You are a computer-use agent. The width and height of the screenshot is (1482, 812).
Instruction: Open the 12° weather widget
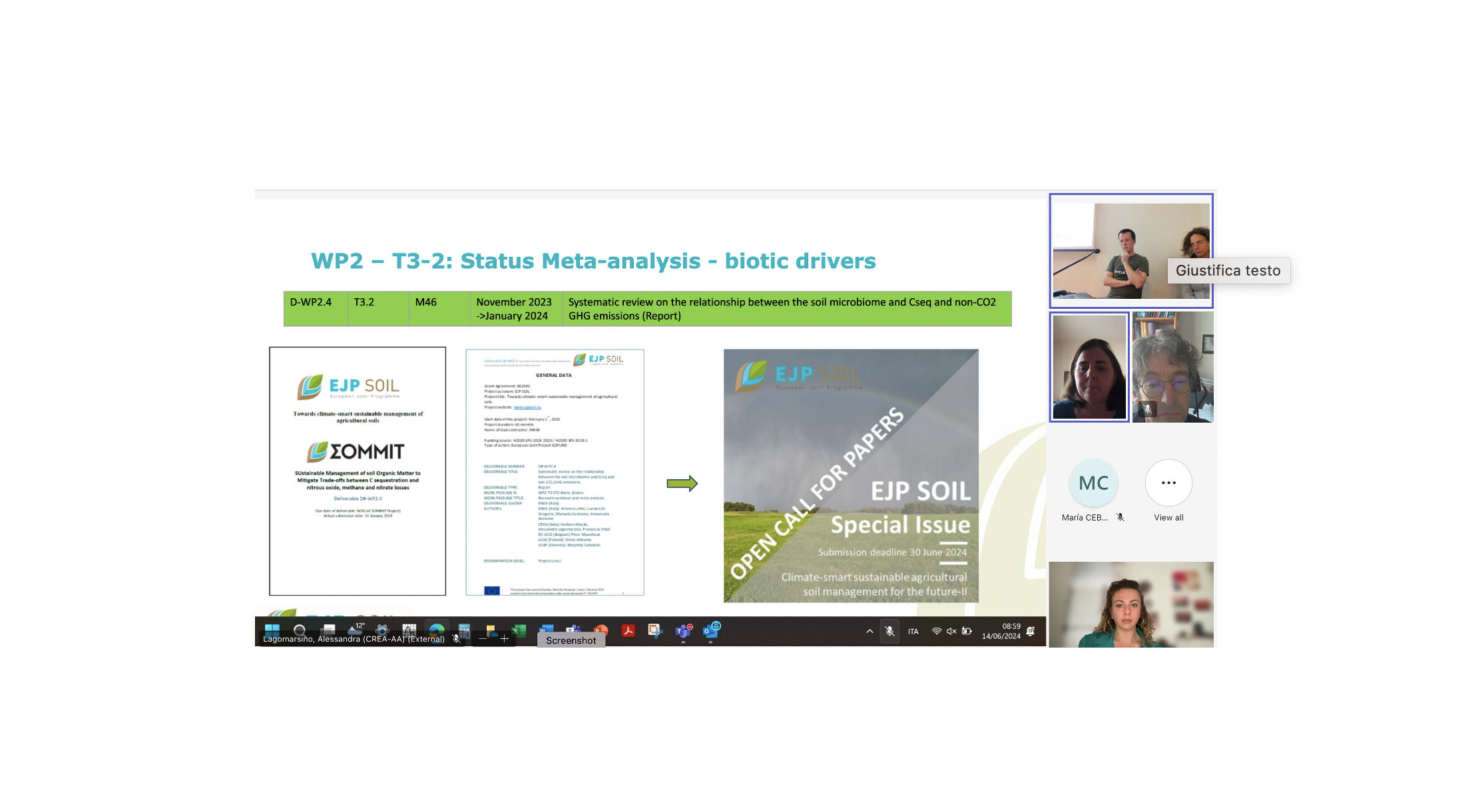tap(355, 629)
